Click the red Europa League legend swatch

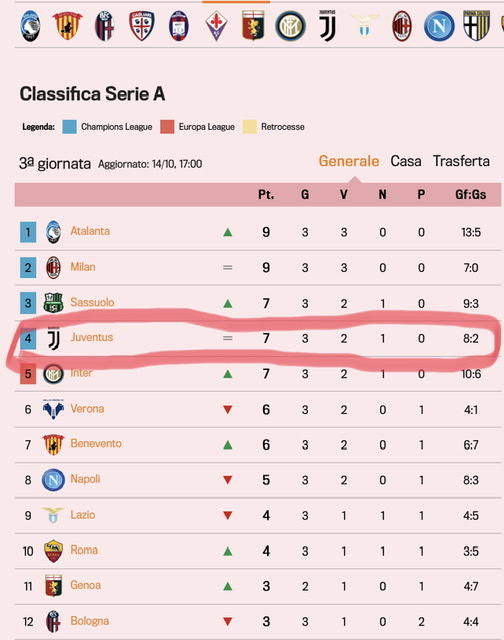click(x=167, y=127)
